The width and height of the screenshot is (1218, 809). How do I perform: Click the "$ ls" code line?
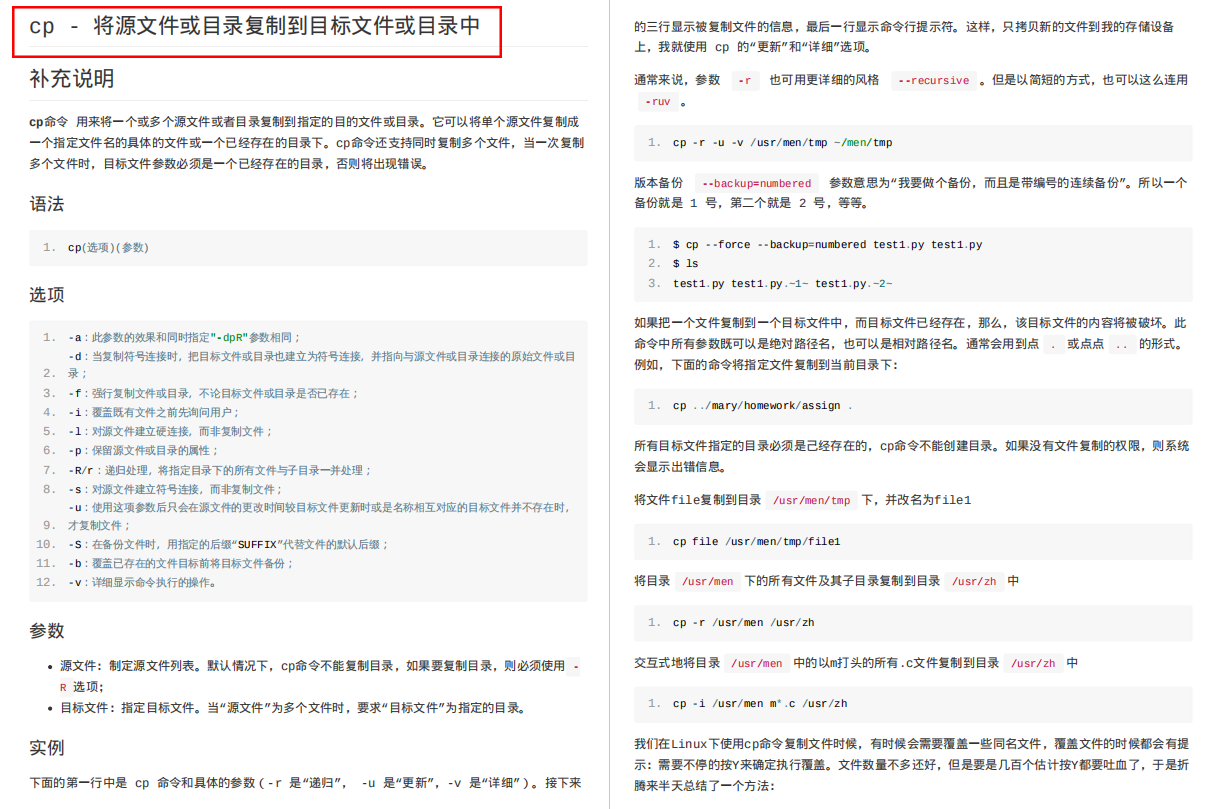pyautogui.click(x=685, y=264)
